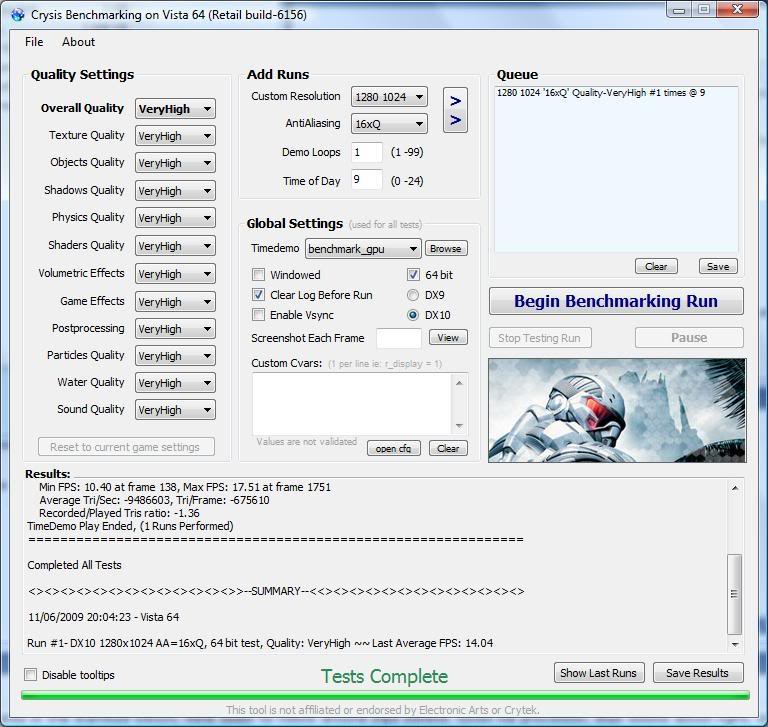This screenshot has height=727, width=768.
Task: Open the File menu
Action: pyautogui.click(x=34, y=42)
